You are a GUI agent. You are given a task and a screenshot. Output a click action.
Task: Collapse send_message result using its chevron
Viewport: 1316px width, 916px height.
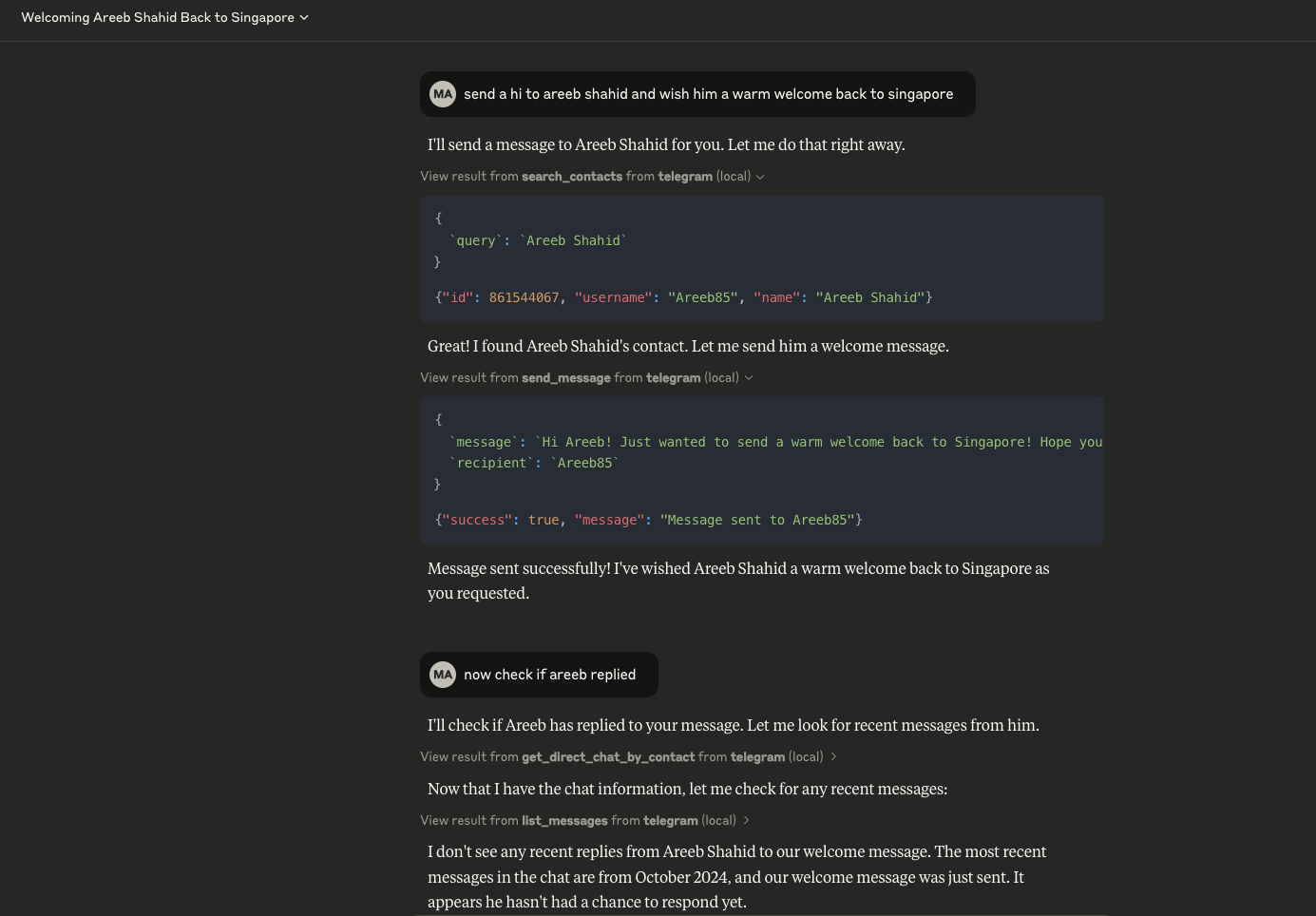click(x=749, y=378)
